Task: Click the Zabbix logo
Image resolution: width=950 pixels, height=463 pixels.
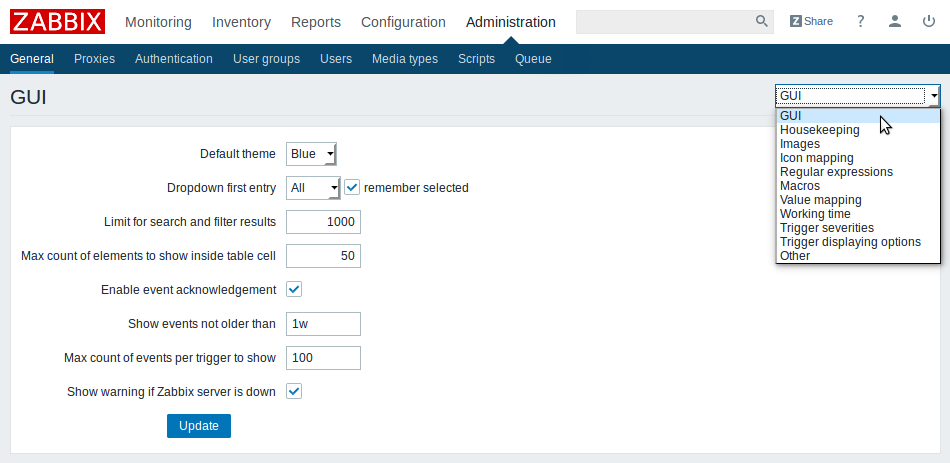Action: click(x=58, y=22)
